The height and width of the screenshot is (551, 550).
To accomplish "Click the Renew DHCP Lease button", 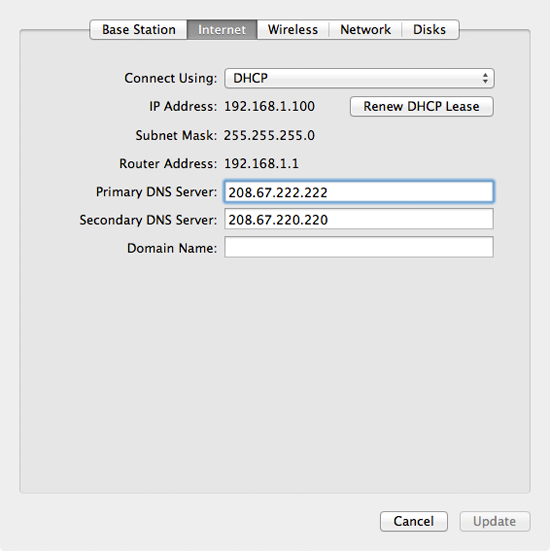I will coord(421,106).
